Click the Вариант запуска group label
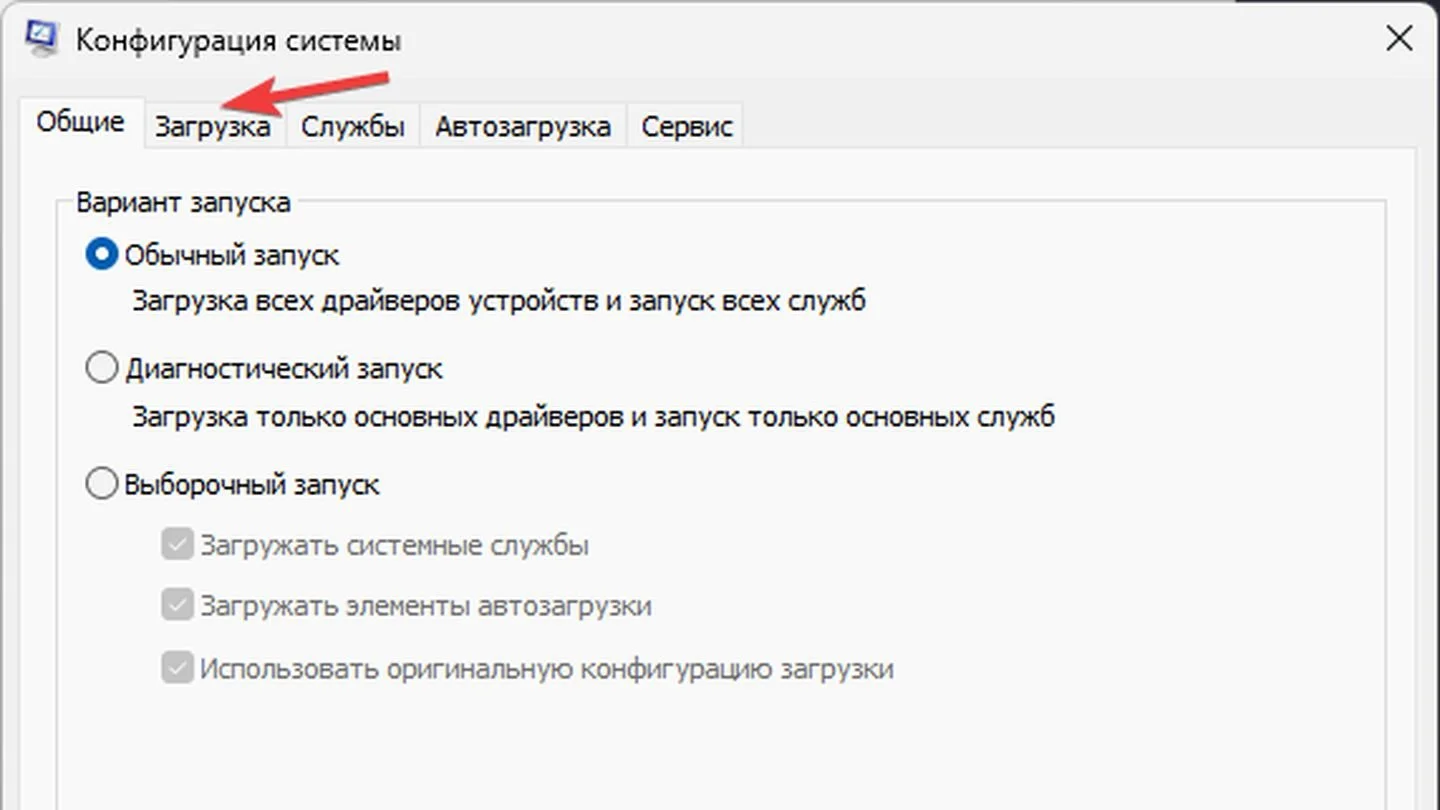 pyautogui.click(x=183, y=202)
